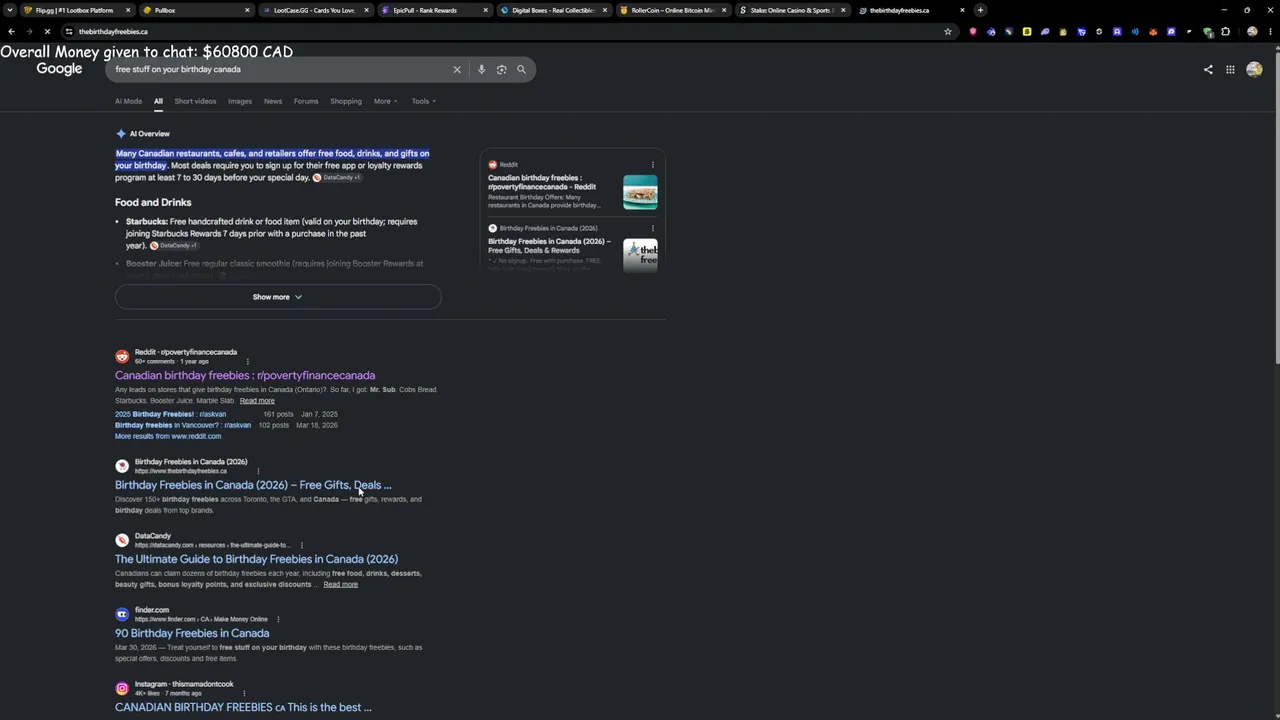Click Read more under Reddit snippet

(x=257, y=401)
